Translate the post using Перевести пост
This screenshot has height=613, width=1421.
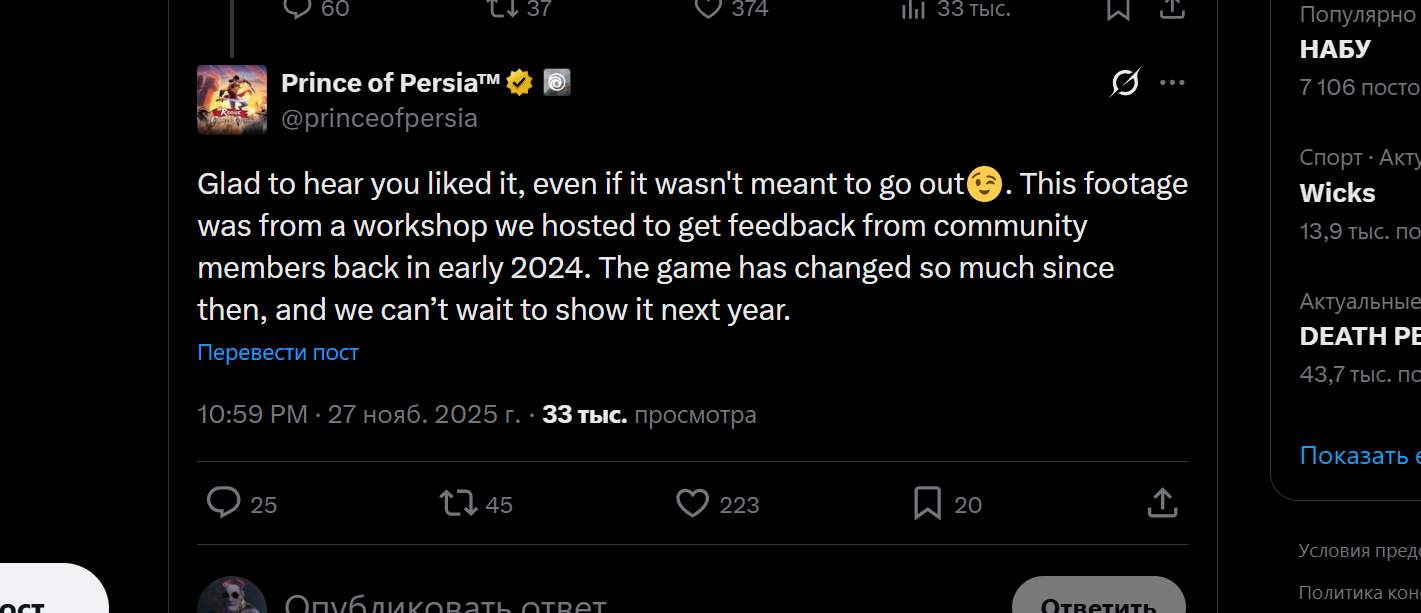tap(278, 351)
